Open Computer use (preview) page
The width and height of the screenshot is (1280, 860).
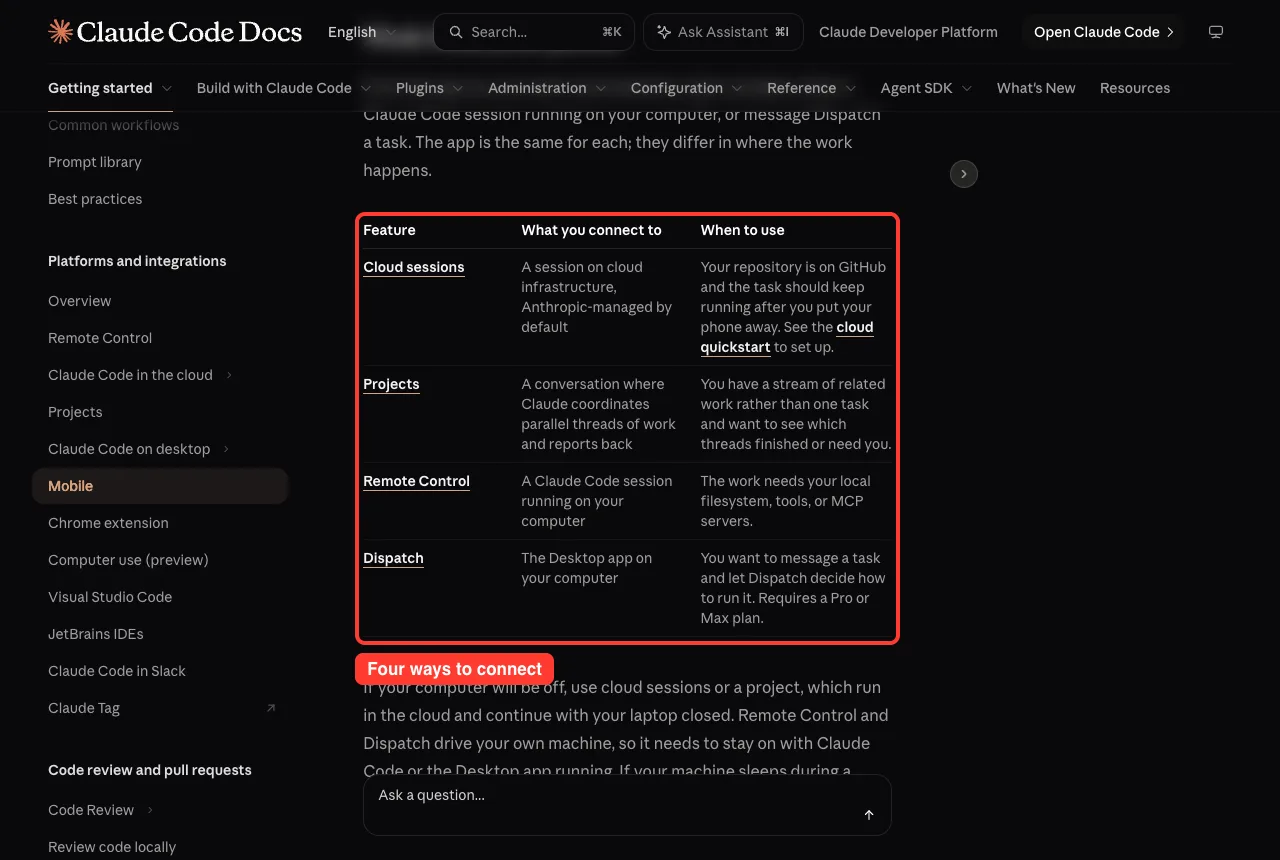(x=128, y=560)
